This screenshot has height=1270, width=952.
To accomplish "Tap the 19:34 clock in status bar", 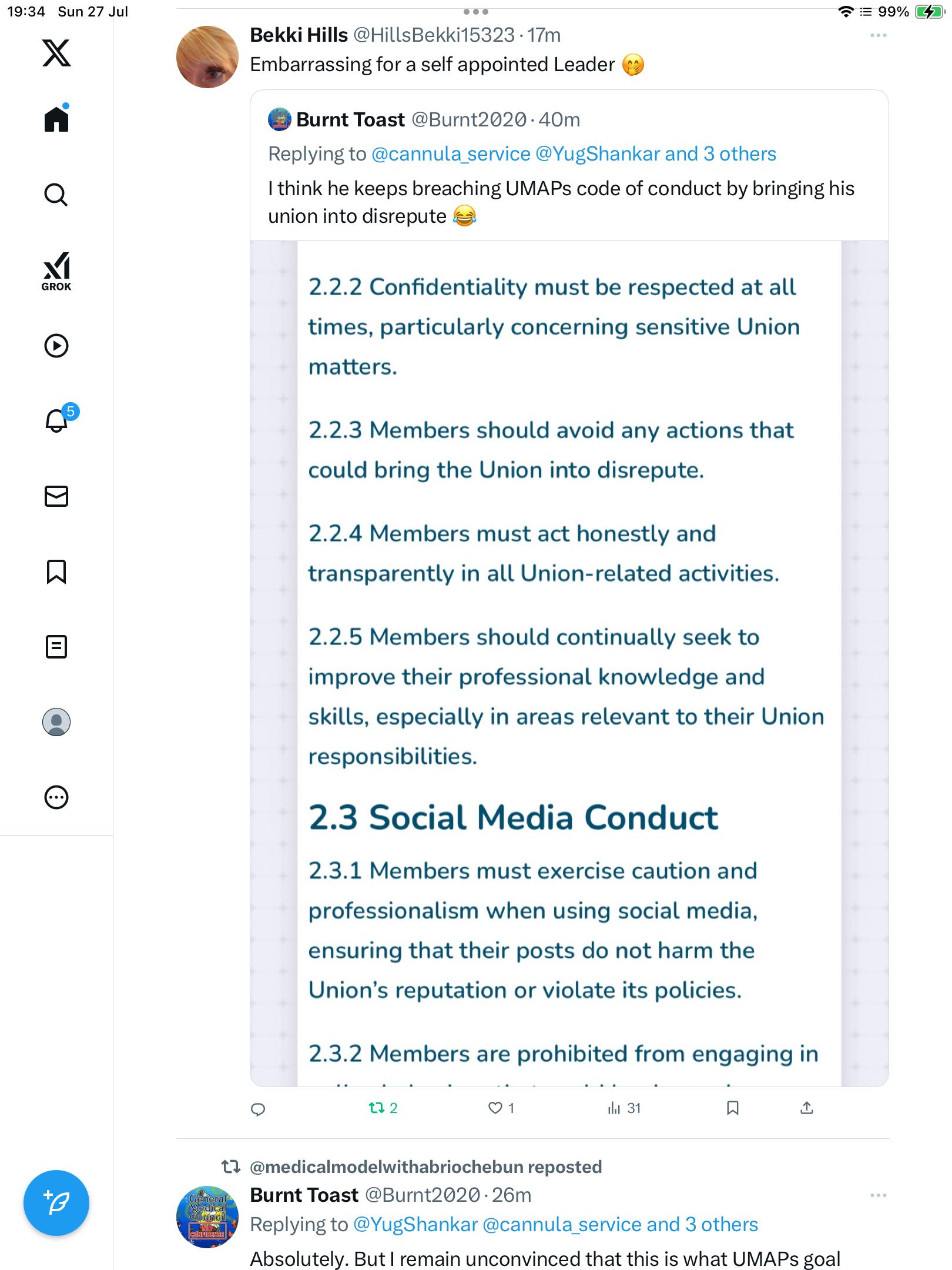I will click(26, 12).
